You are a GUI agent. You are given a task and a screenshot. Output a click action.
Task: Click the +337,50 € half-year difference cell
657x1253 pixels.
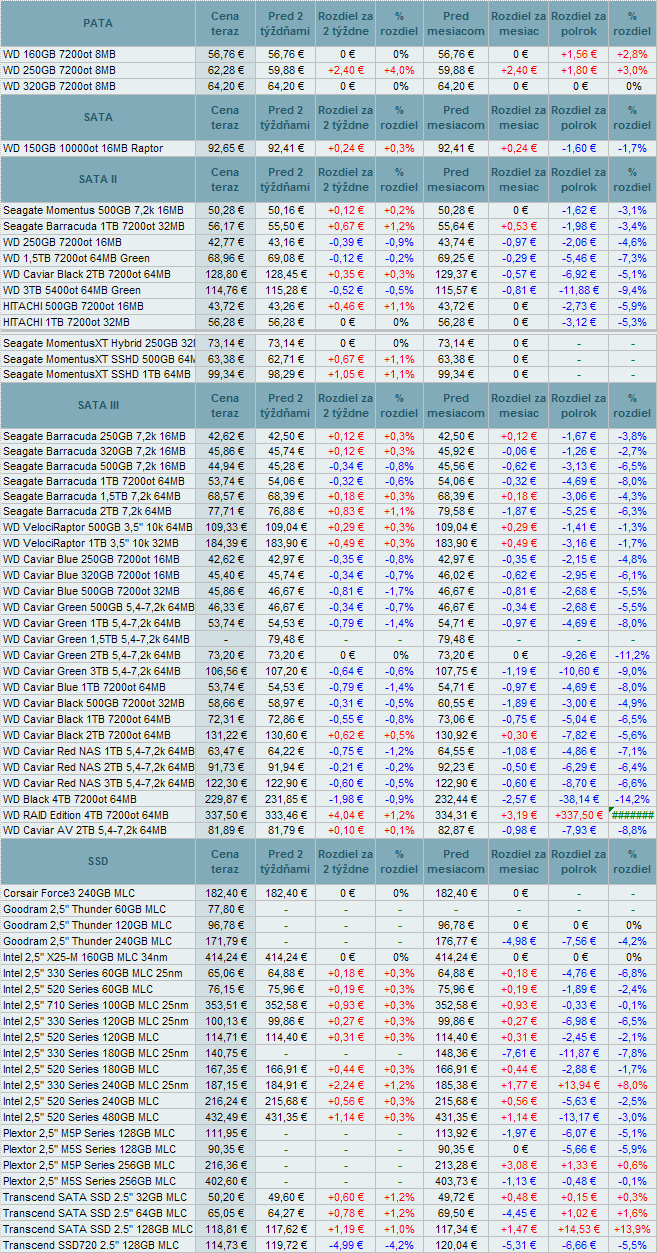[579, 815]
